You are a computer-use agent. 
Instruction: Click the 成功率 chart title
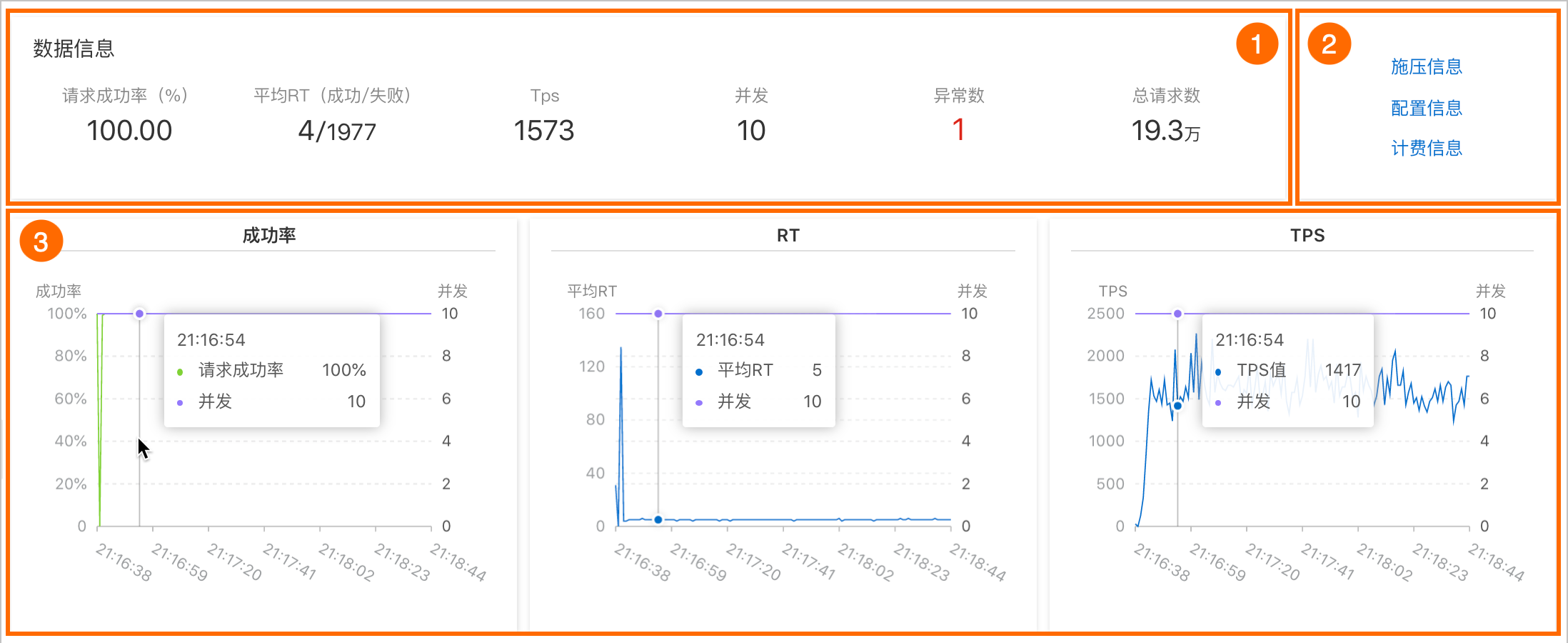(269, 235)
